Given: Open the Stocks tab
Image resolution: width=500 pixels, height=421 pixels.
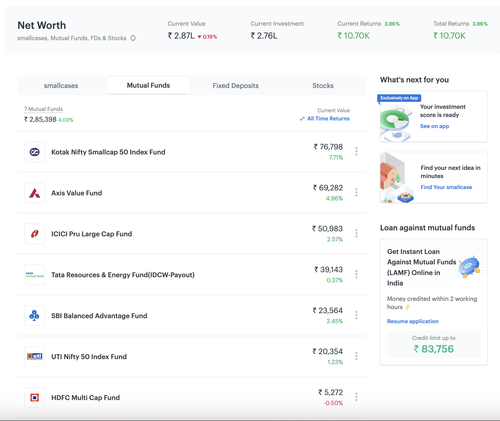Looking at the screenshot, I should pos(323,86).
